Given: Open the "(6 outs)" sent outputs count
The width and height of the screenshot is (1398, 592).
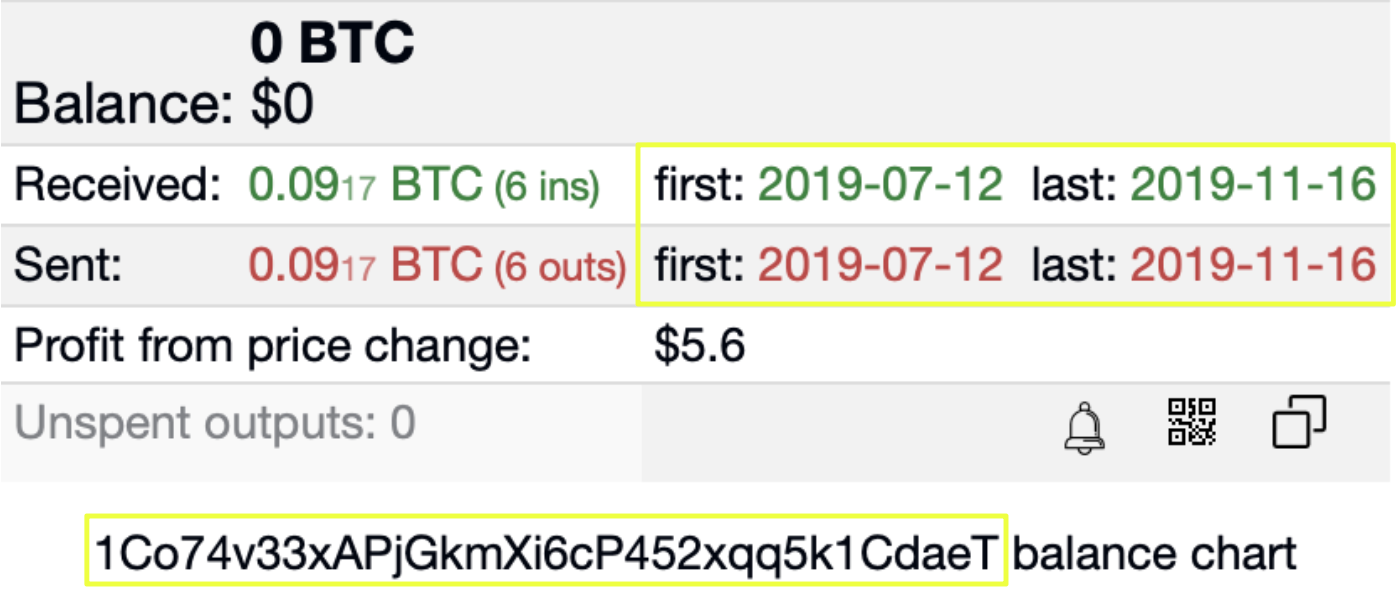Looking at the screenshot, I should [560, 266].
